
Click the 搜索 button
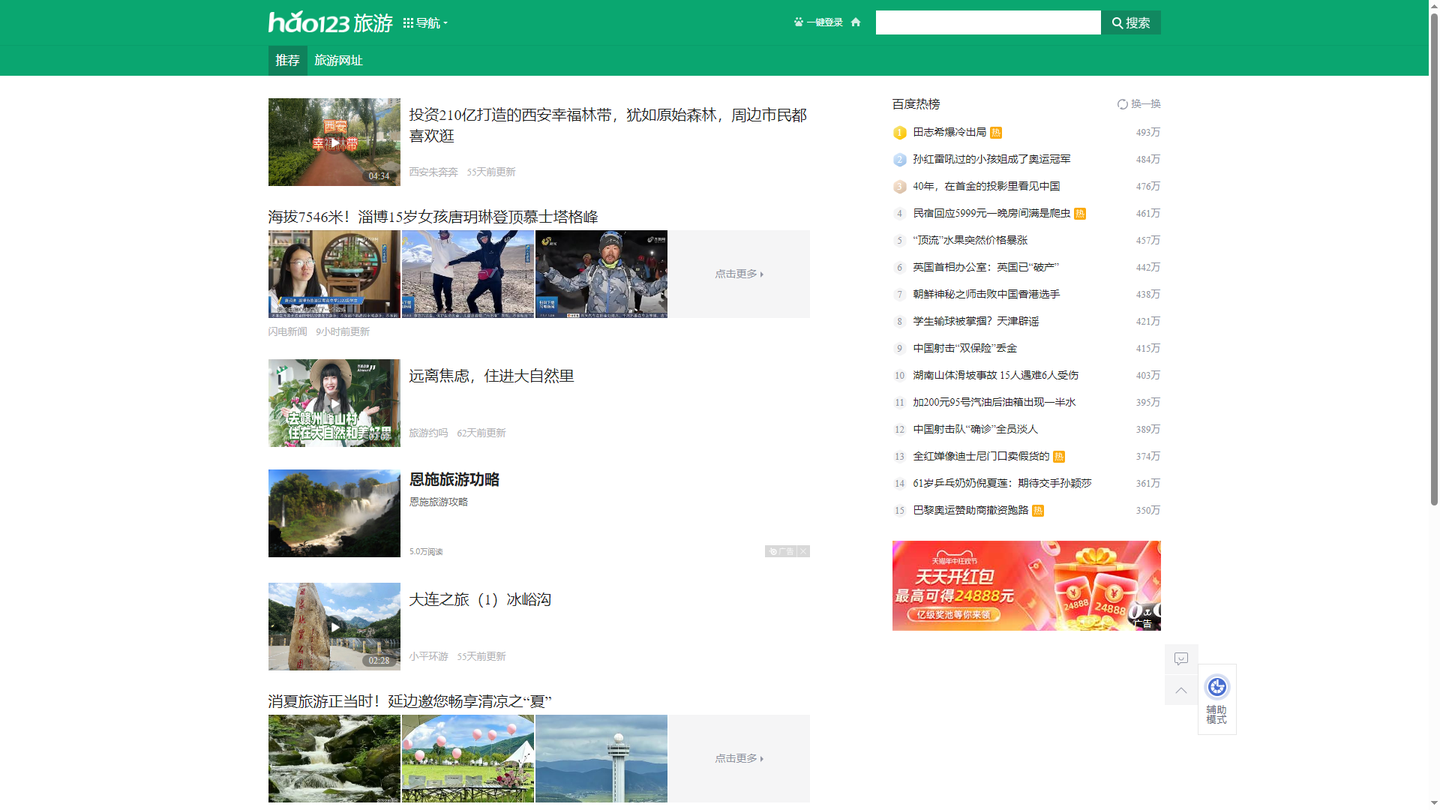click(x=1131, y=22)
